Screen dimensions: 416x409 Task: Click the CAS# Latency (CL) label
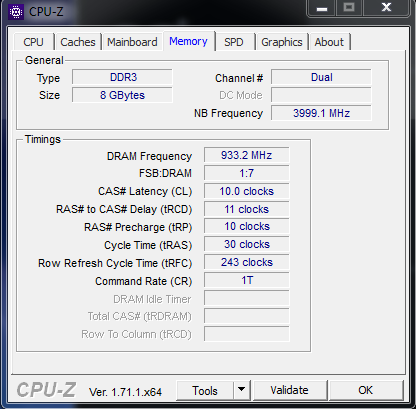pyautogui.click(x=145, y=191)
